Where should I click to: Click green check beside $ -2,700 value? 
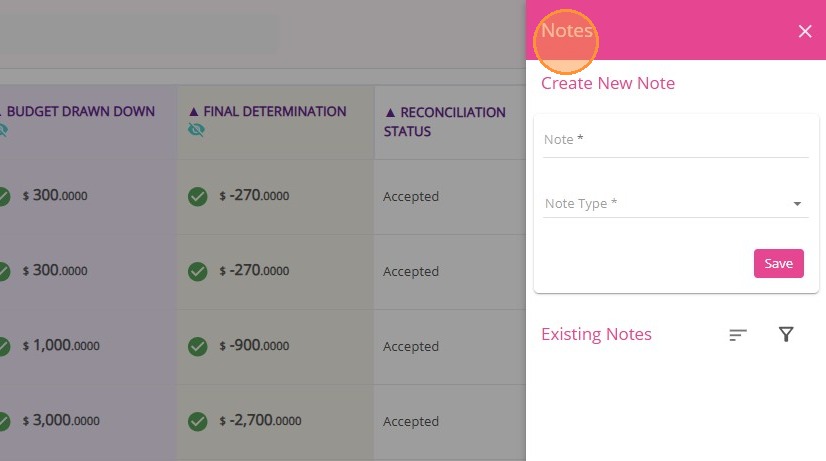198,421
